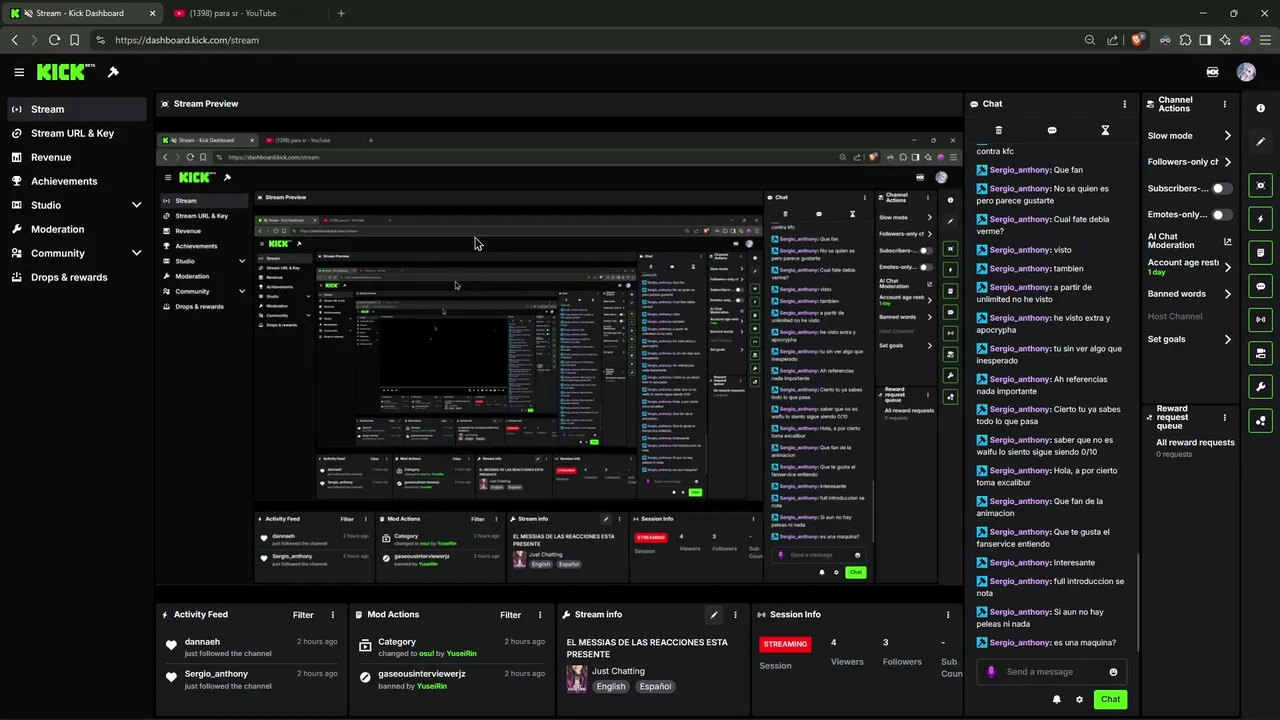Open the browser extensions puzzle icon

click(1185, 40)
